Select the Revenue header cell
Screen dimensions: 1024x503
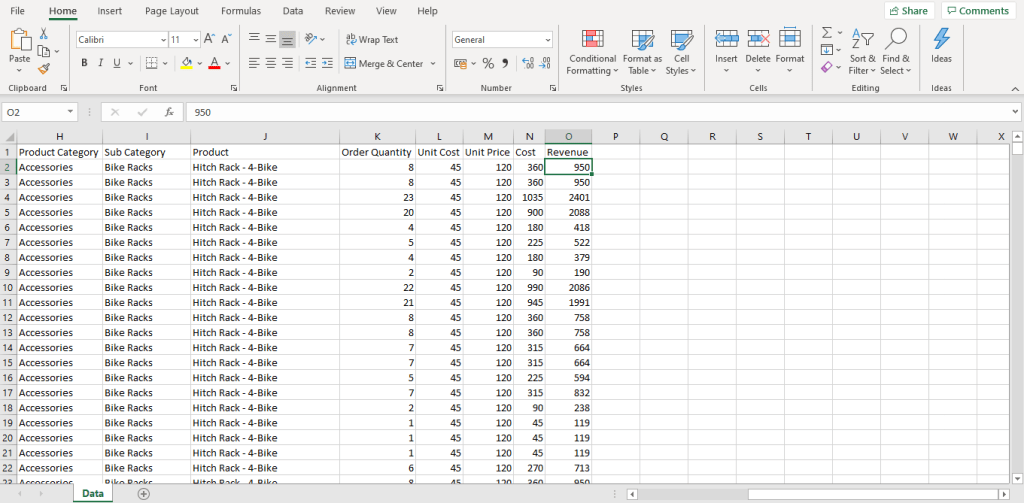pos(568,152)
